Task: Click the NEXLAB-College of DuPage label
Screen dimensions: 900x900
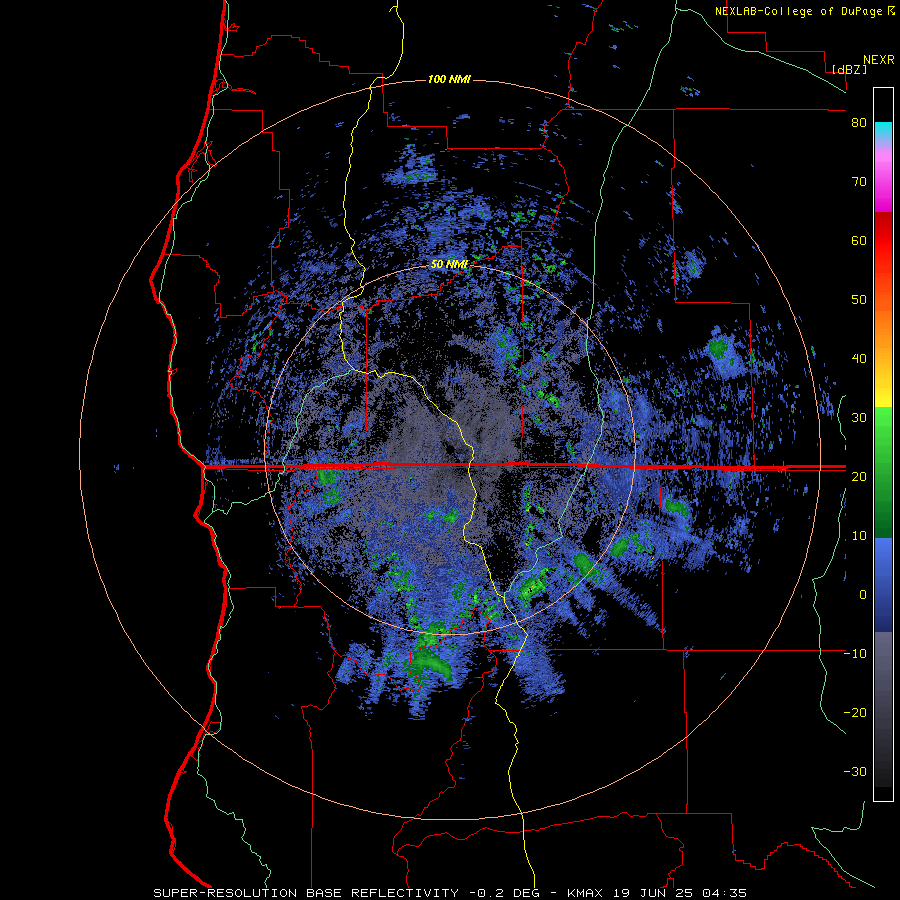Action: click(x=799, y=11)
